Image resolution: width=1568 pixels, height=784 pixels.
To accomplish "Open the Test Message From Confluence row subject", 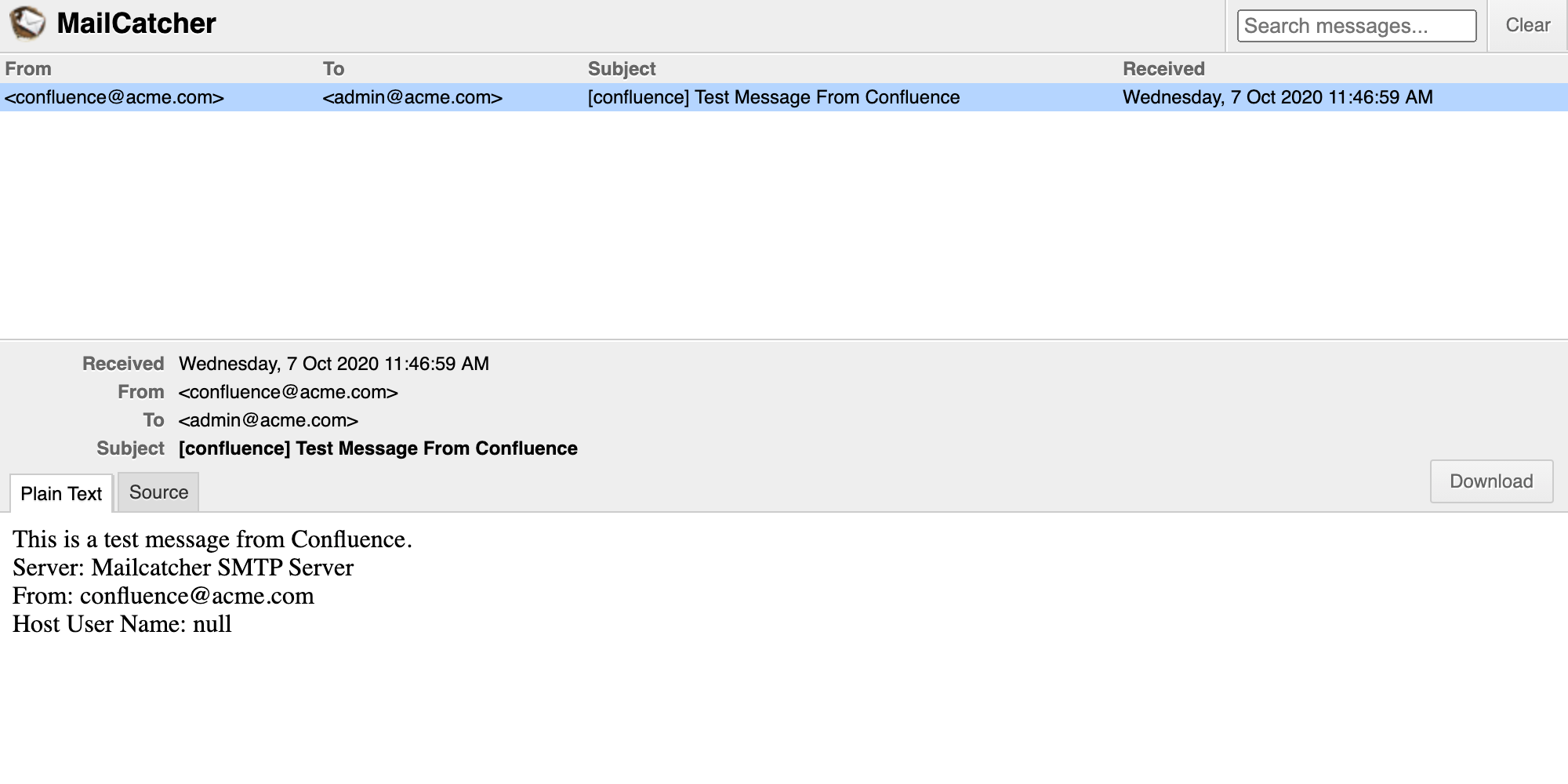I will tap(773, 97).
